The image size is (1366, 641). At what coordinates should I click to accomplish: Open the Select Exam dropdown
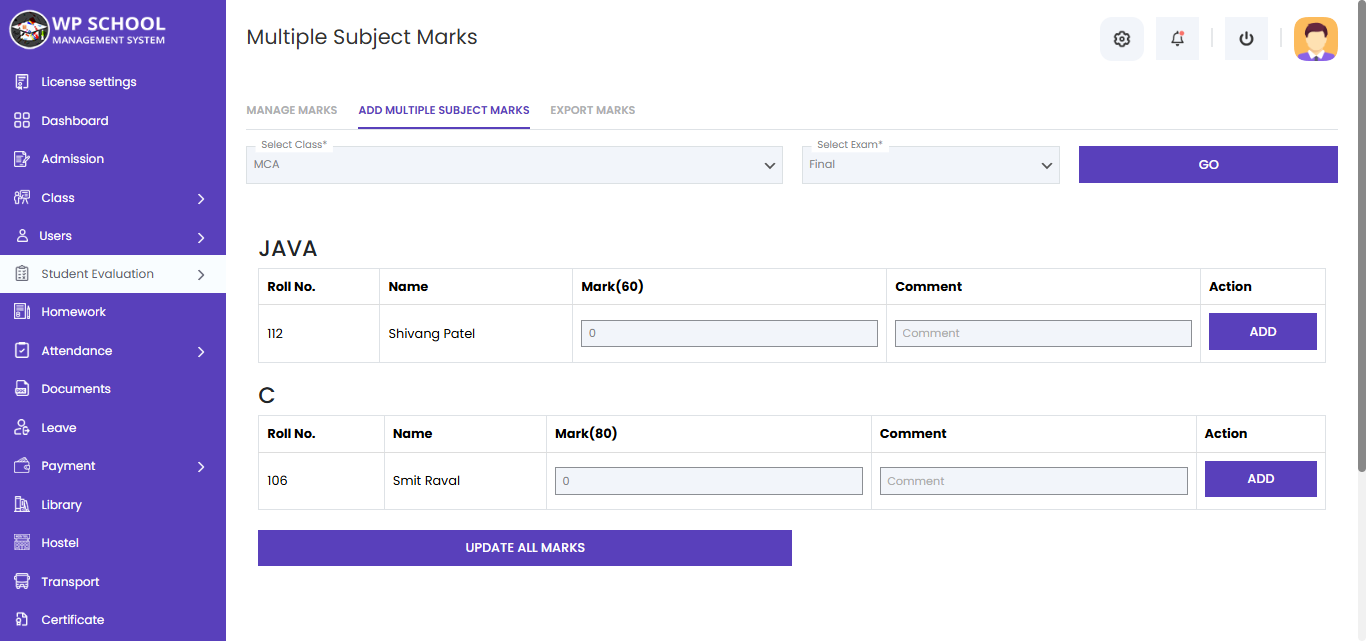click(x=930, y=165)
